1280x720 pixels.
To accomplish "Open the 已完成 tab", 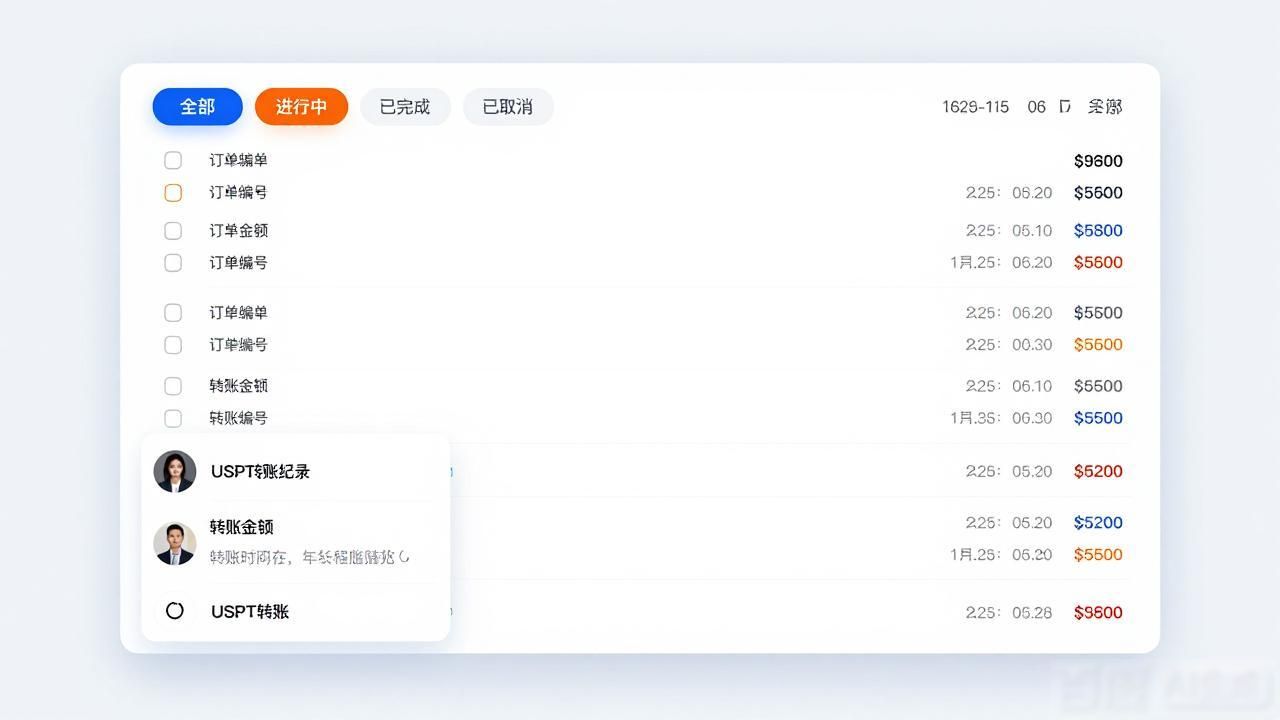I will pos(405,107).
